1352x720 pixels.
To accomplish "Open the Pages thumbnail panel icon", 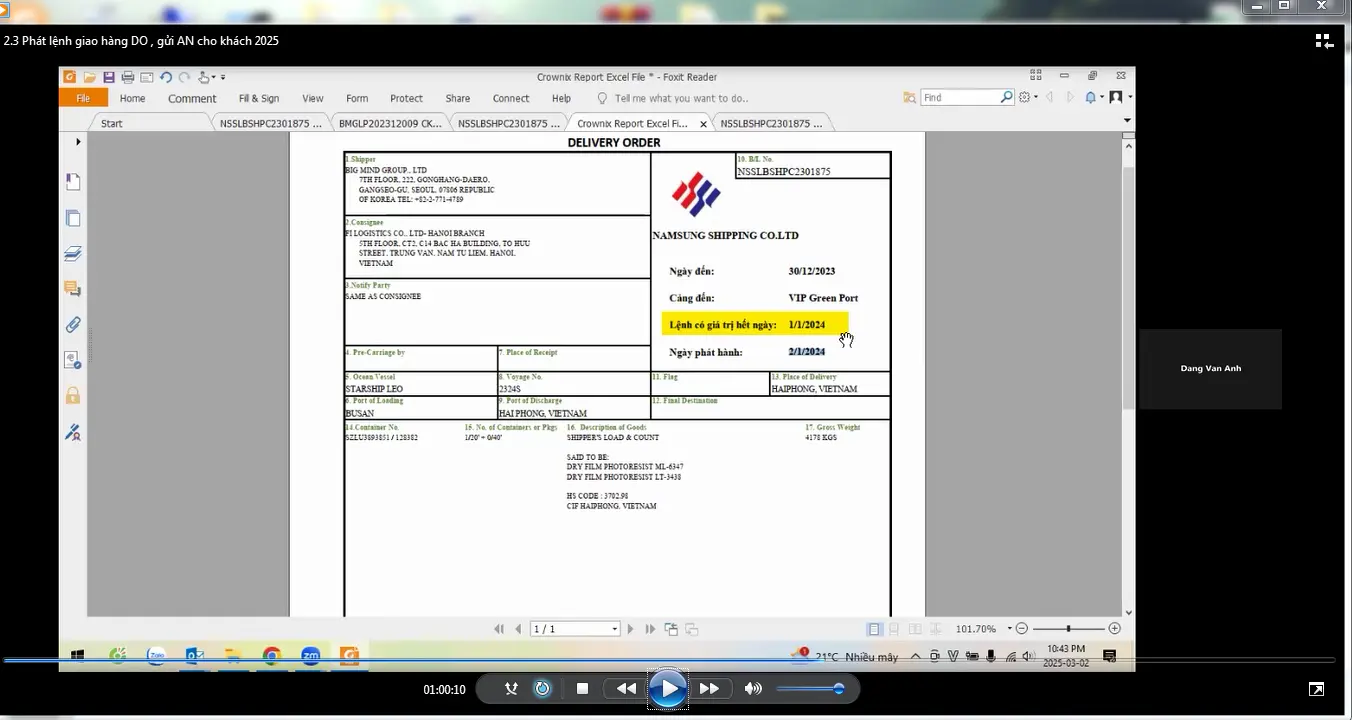I will (73, 218).
